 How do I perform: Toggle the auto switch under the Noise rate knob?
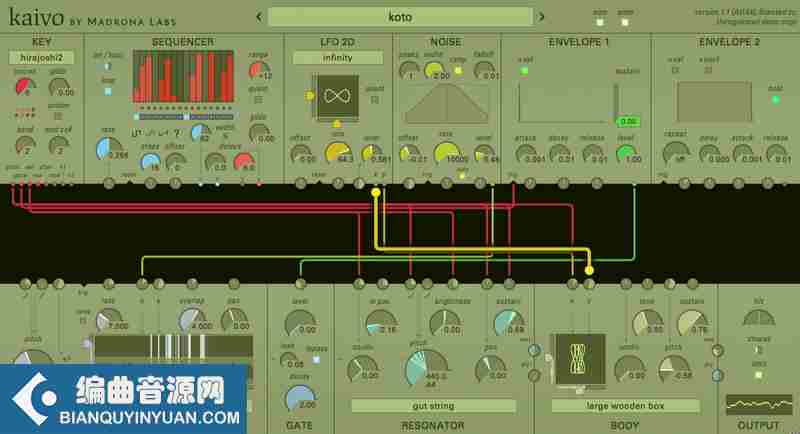pos(462,176)
